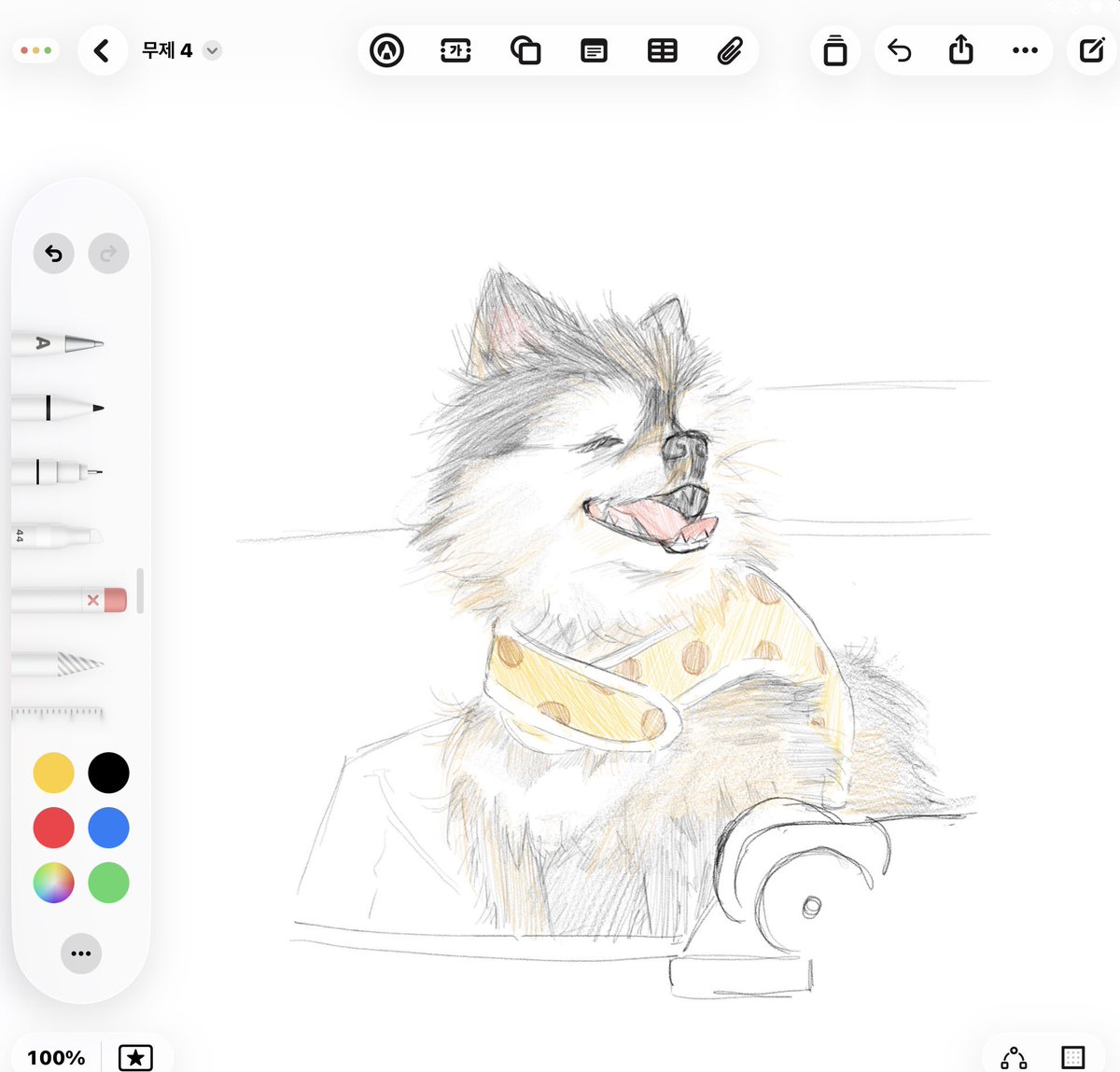Screen dimensions: 1120x1072
Task: Open palette more options ellipsis
Action: click(x=81, y=954)
